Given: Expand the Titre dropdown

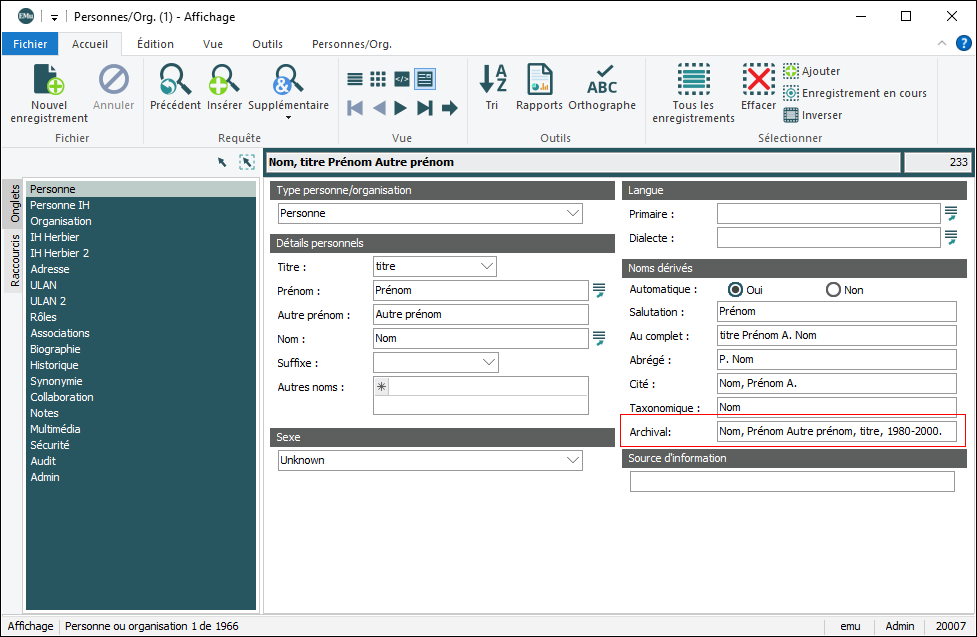Looking at the screenshot, I should point(487,267).
